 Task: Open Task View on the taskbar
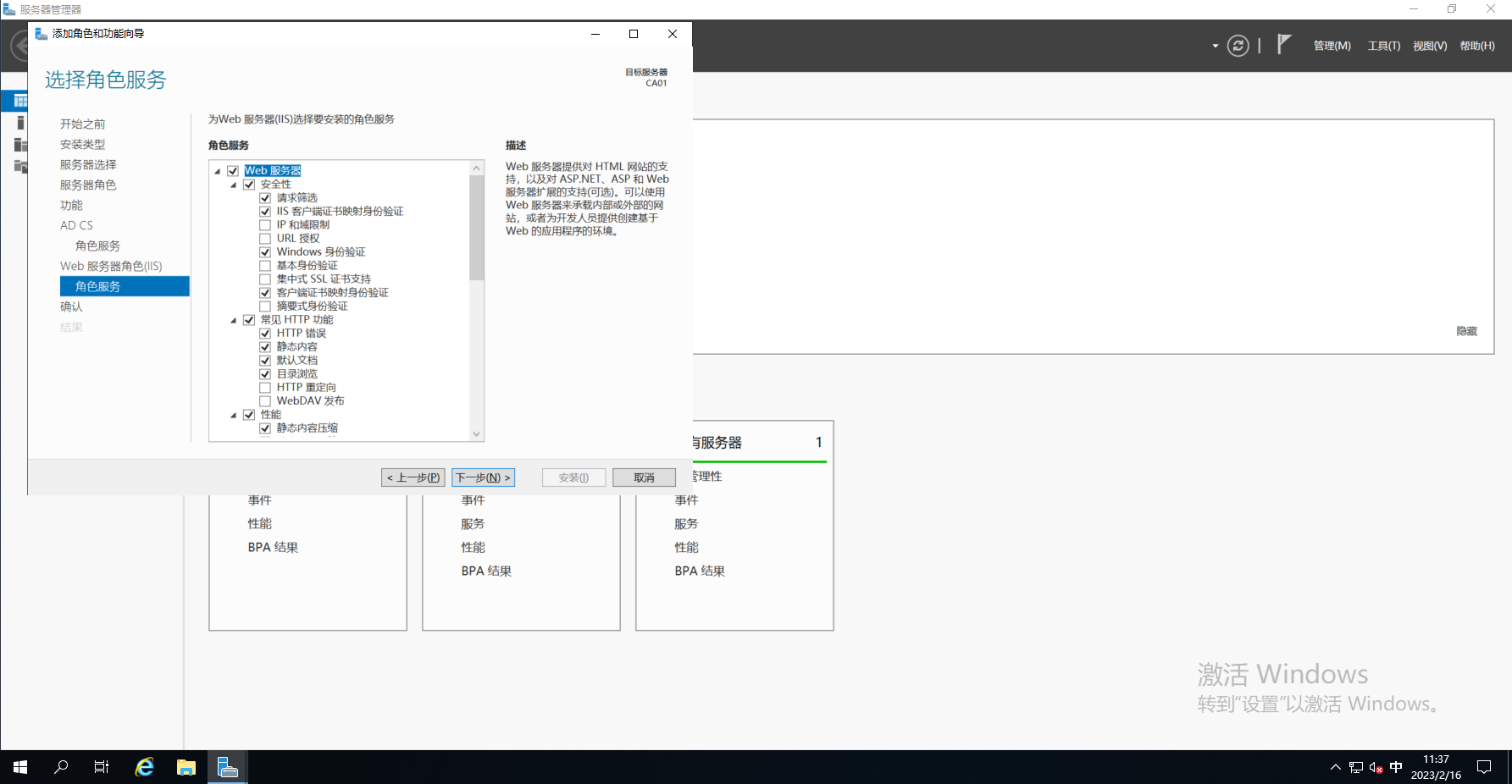coord(102,767)
